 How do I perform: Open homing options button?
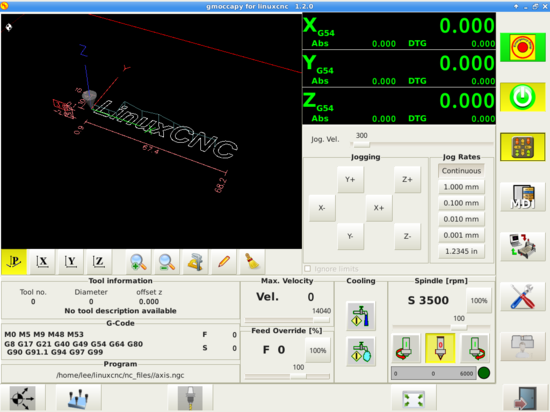click(x=22, y=398)
